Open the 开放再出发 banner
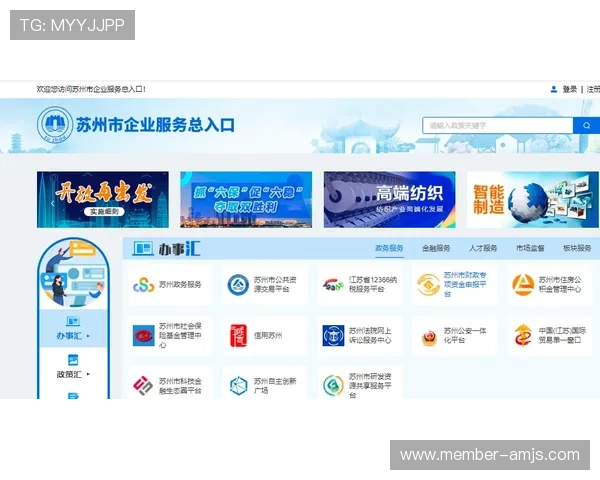The image size is (600, 480). 103,199
